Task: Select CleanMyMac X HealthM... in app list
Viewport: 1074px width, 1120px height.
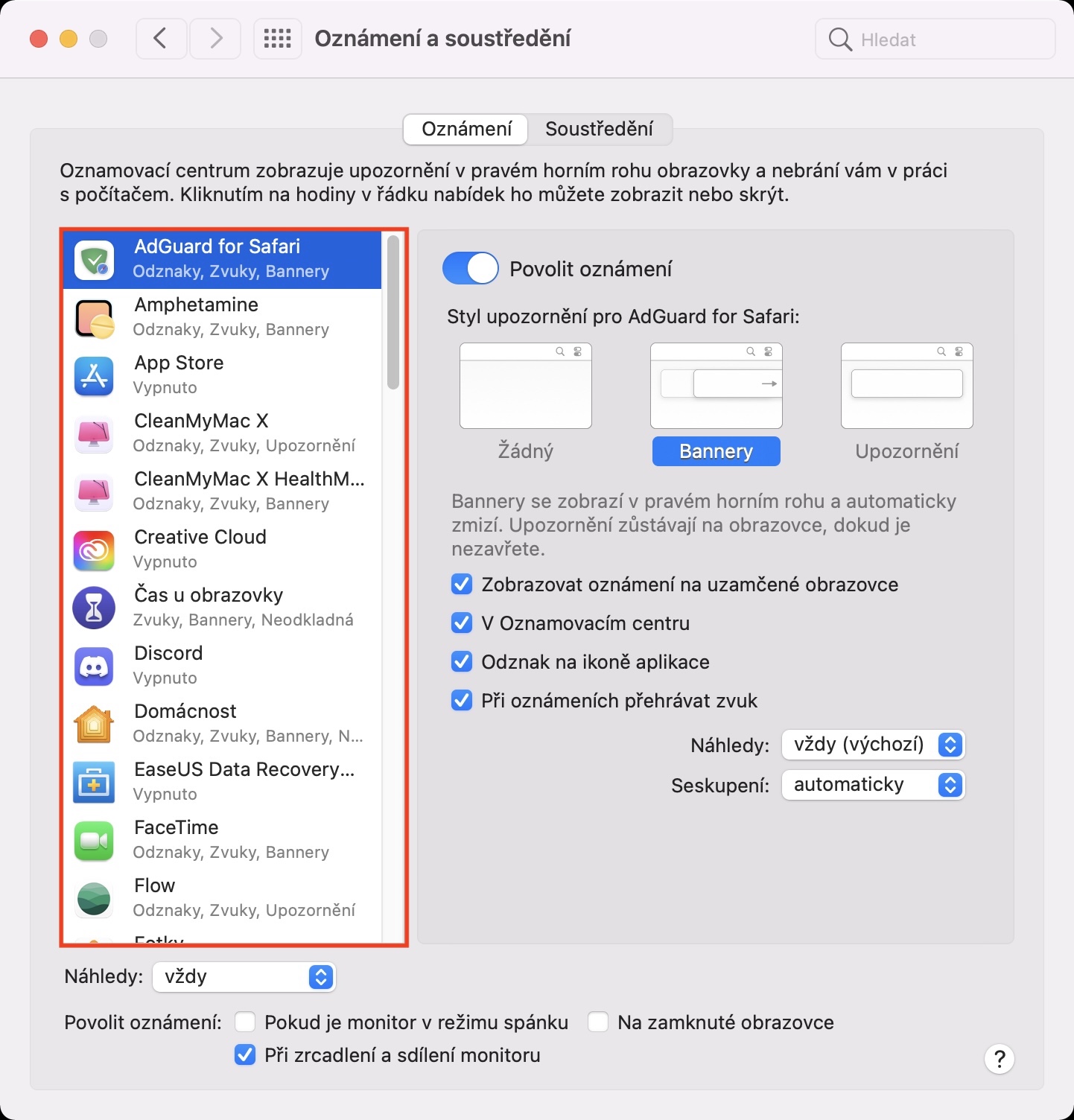Action: [223, 492]
